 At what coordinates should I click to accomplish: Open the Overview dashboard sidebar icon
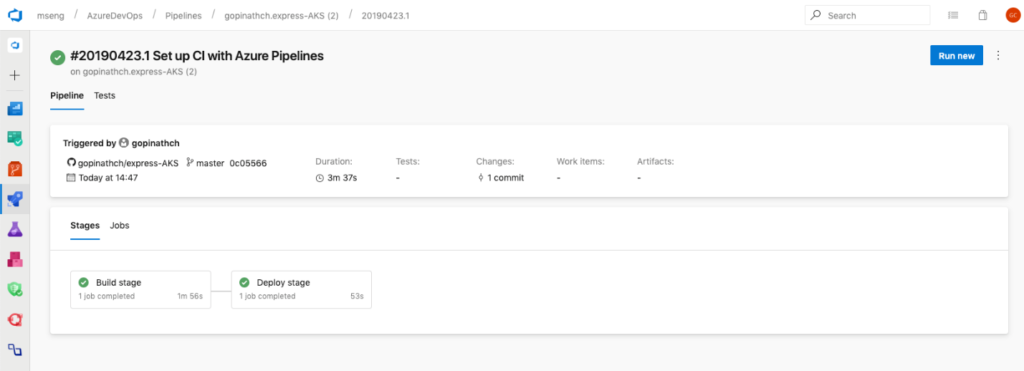(15, 108)
